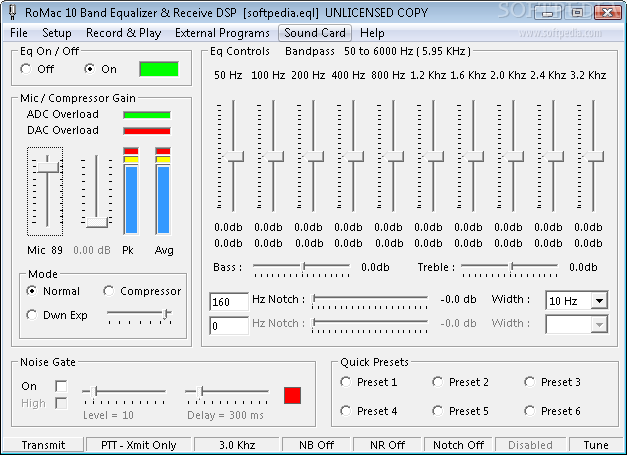Click the ADC Overload green indicator bar
Viewport: 627px width, 455px height.
146,115
